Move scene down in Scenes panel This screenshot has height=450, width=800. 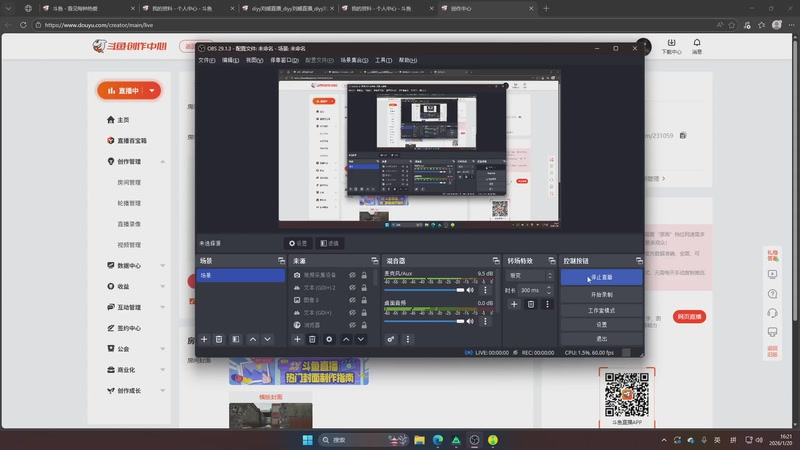tap(267, 339)
